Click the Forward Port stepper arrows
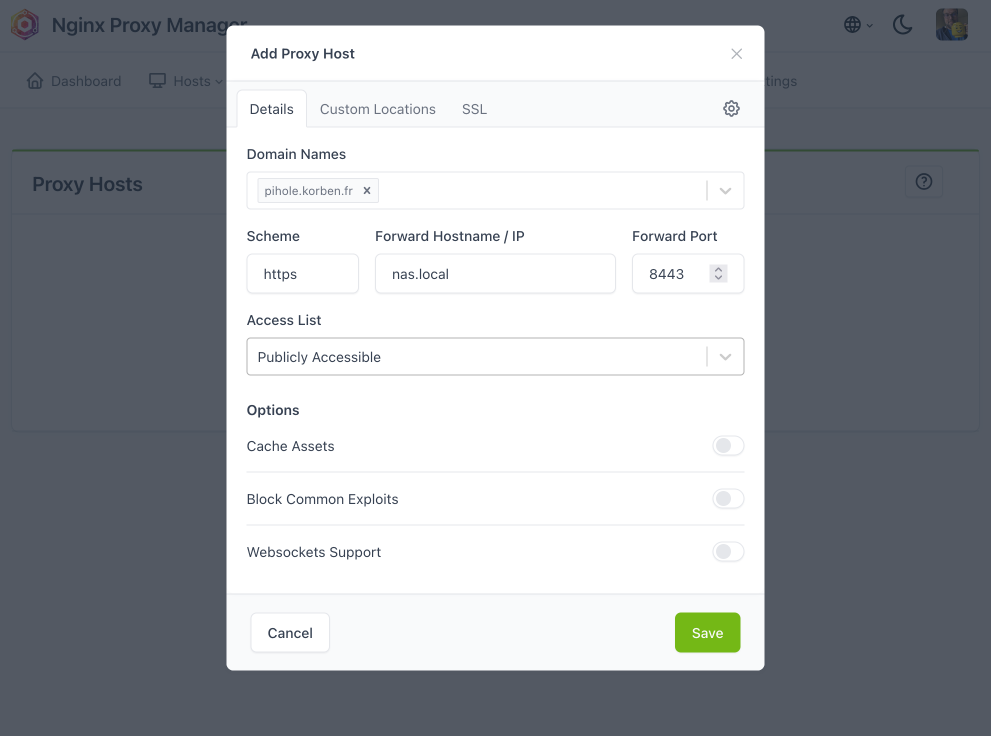The width and height of the screenshot is (991, 736). [718, 274]
